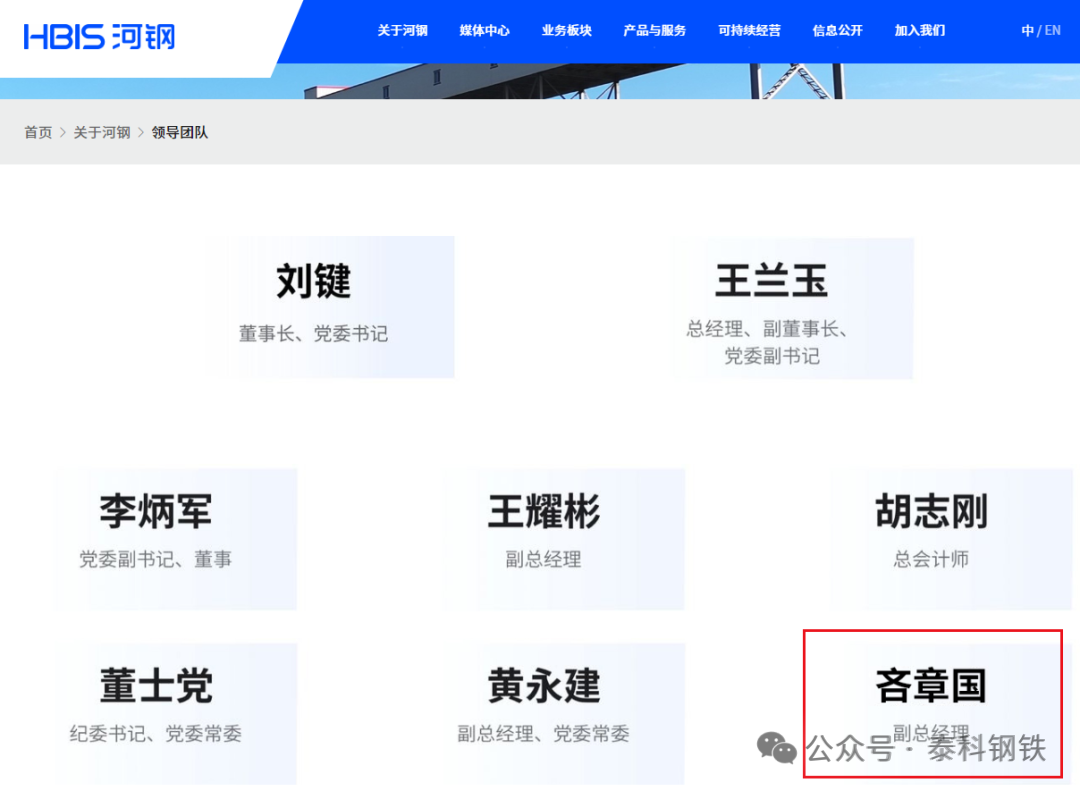
Task: Open the 信息公开 menu
Action: click(x=838, y=30)
